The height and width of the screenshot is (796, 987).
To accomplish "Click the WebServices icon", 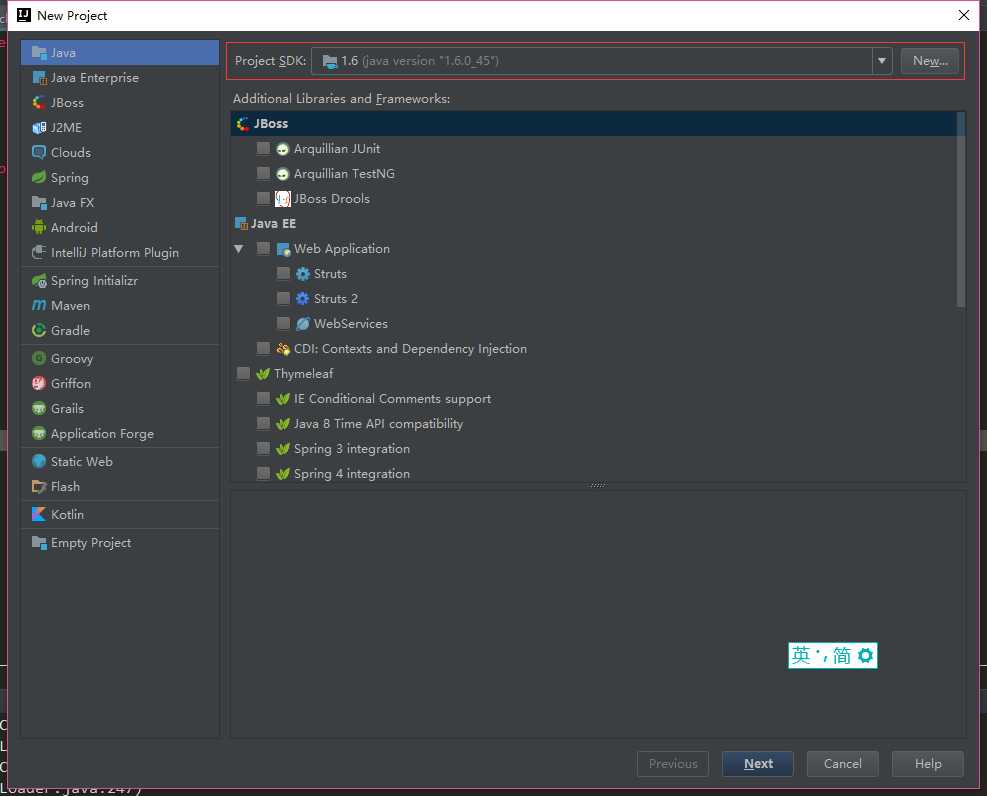I will click(x=303, y=323).
